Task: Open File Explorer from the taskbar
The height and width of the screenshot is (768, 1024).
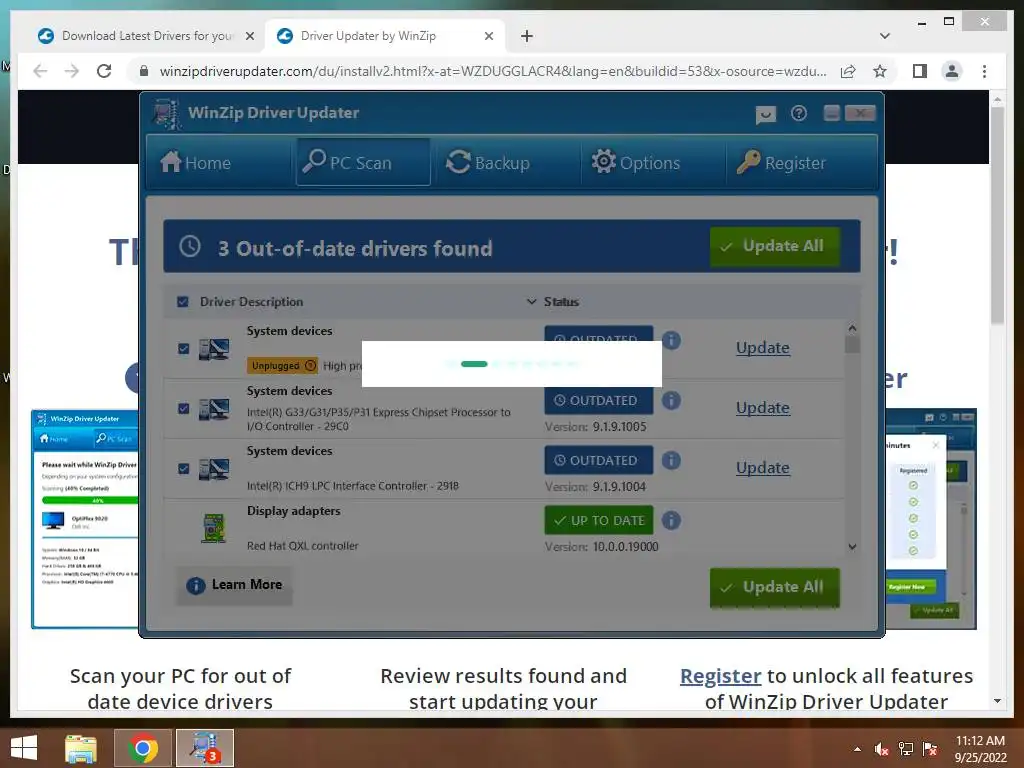Action: pos(81,748)
